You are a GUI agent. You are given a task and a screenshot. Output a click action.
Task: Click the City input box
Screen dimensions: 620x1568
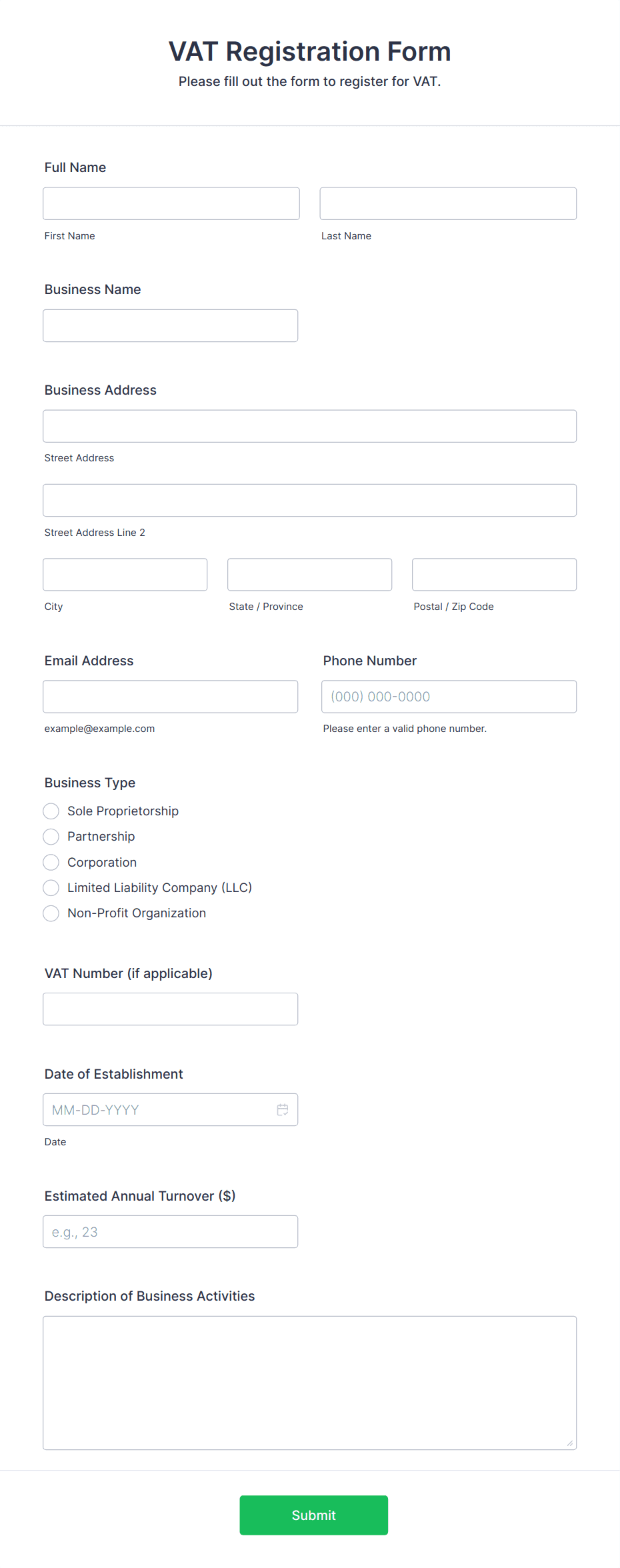(125, 574)
